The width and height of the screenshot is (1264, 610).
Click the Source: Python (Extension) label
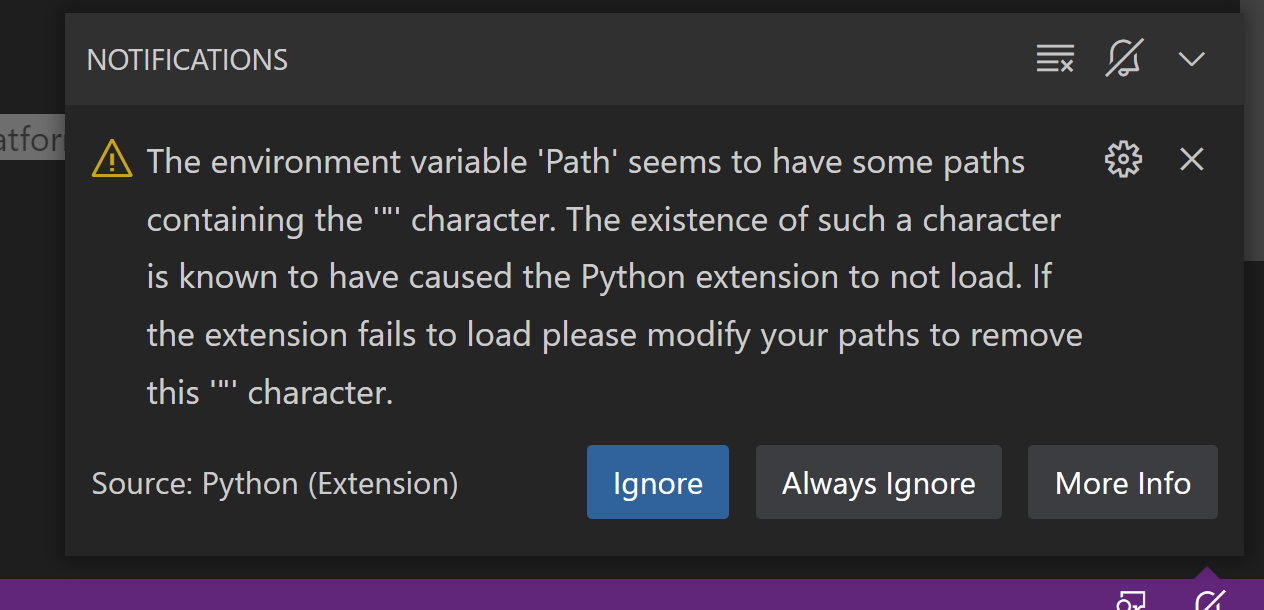pos(275,484)
